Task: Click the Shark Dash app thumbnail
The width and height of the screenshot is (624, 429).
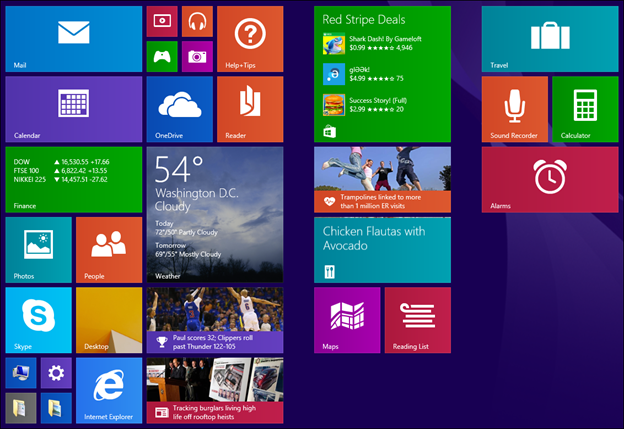Action: click(x=334, y=43)
